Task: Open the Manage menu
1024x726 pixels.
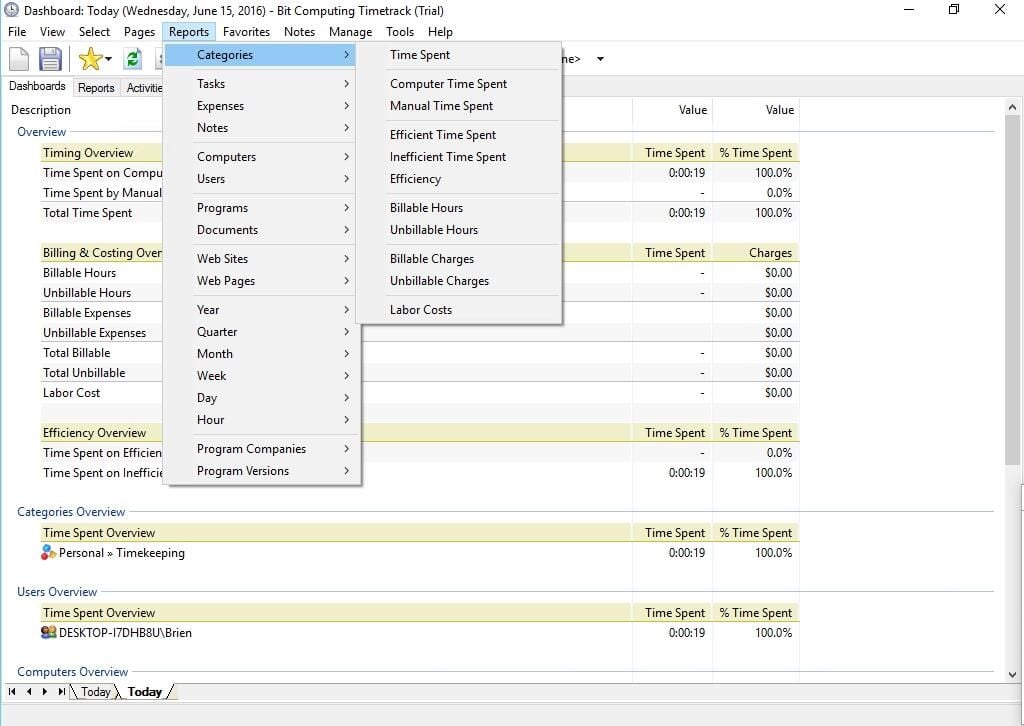Action: click(350, 31)
